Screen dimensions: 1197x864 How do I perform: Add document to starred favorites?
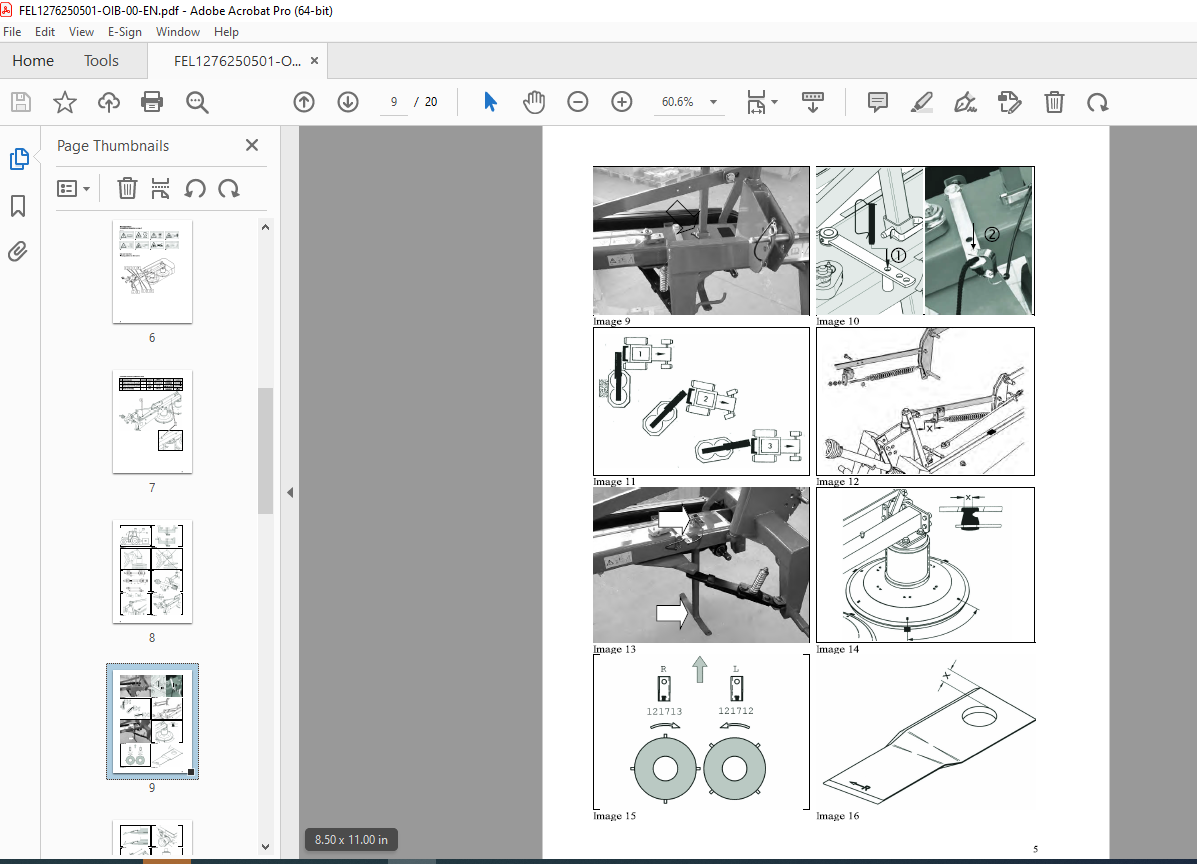[65, 102]
